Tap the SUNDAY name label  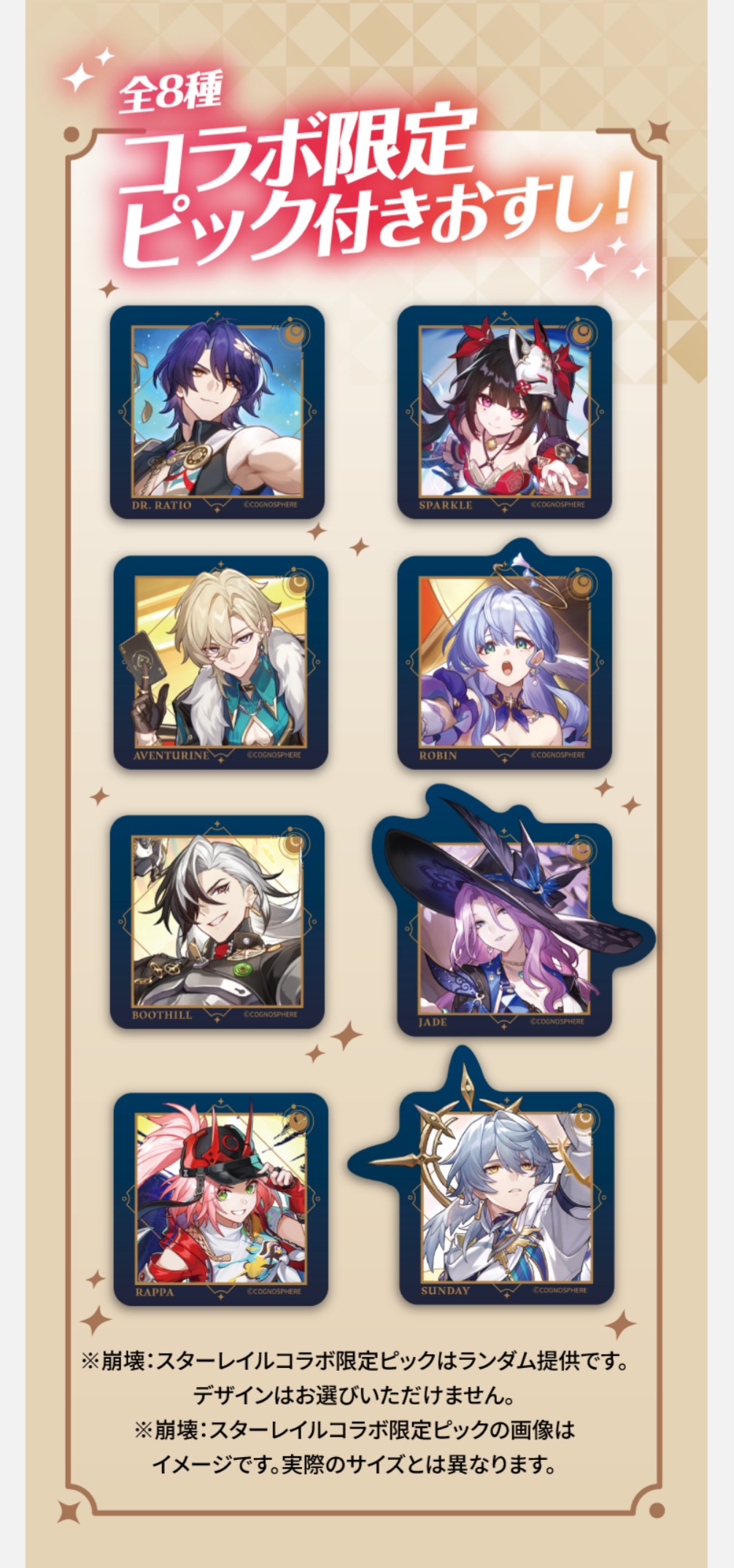(445, 1291)
